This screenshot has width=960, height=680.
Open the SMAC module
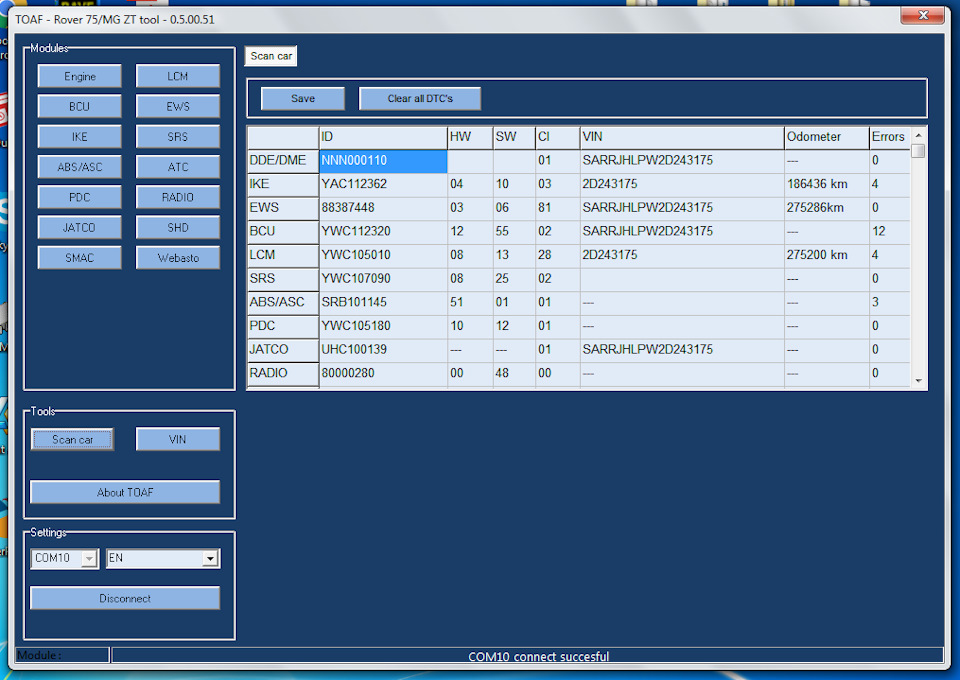point(80,258)
